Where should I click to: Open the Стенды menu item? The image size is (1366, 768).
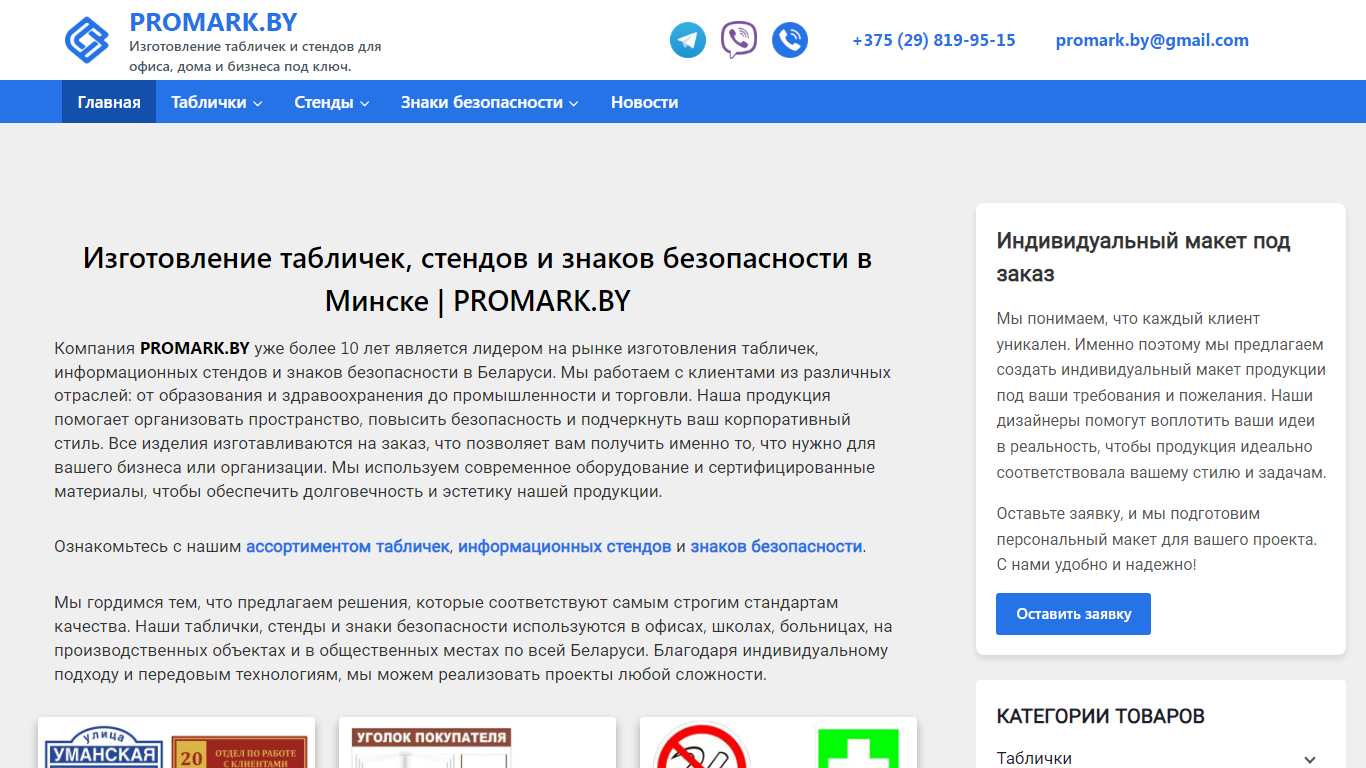pyautogui.click(x=324, y=102)
